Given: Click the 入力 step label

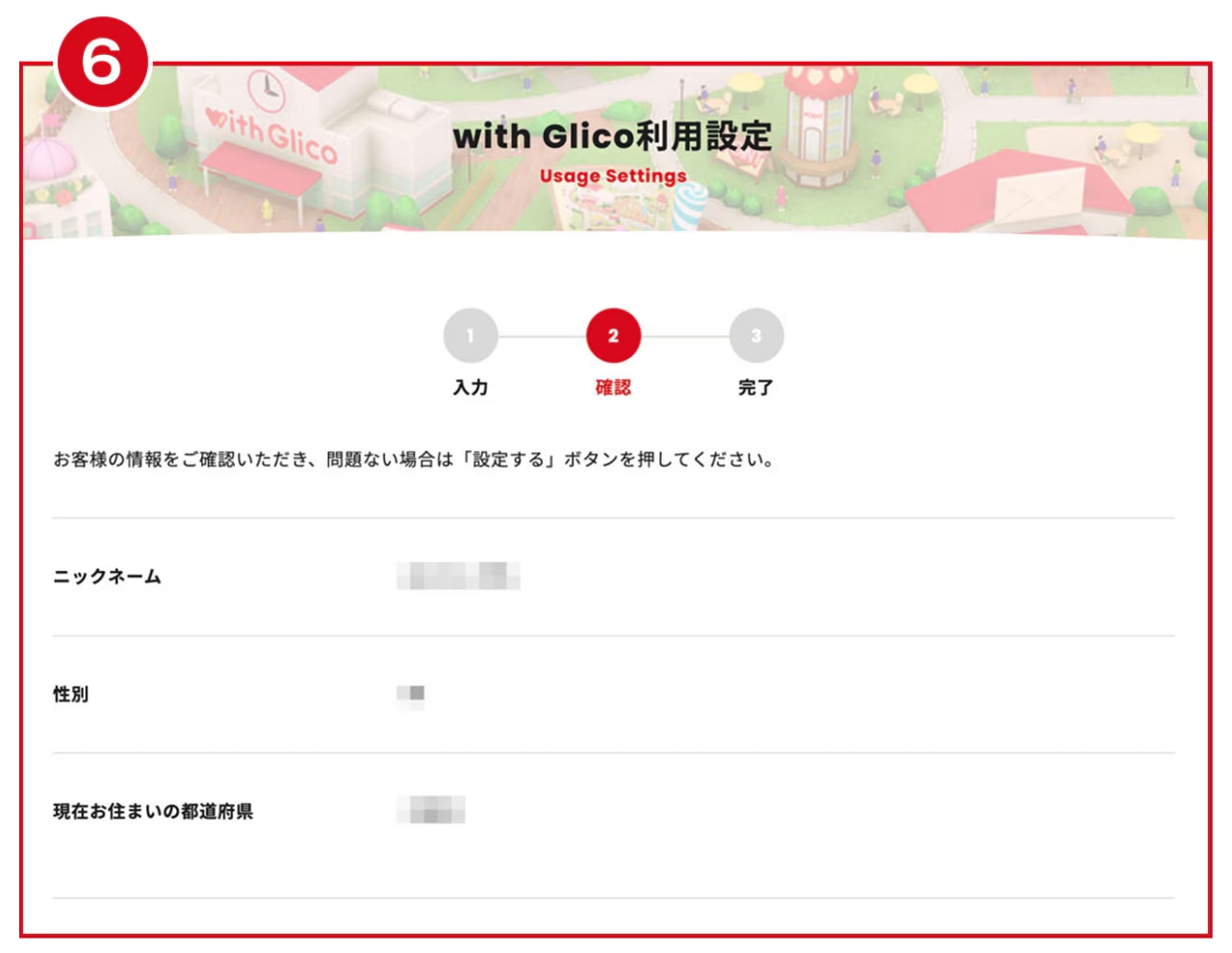Looking at the screenshot, I should click(471, 388).
